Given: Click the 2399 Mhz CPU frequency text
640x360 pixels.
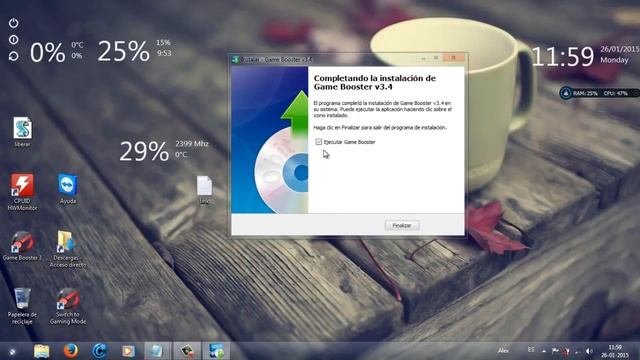Looking at the screenshot, I should tap(192, 144).
